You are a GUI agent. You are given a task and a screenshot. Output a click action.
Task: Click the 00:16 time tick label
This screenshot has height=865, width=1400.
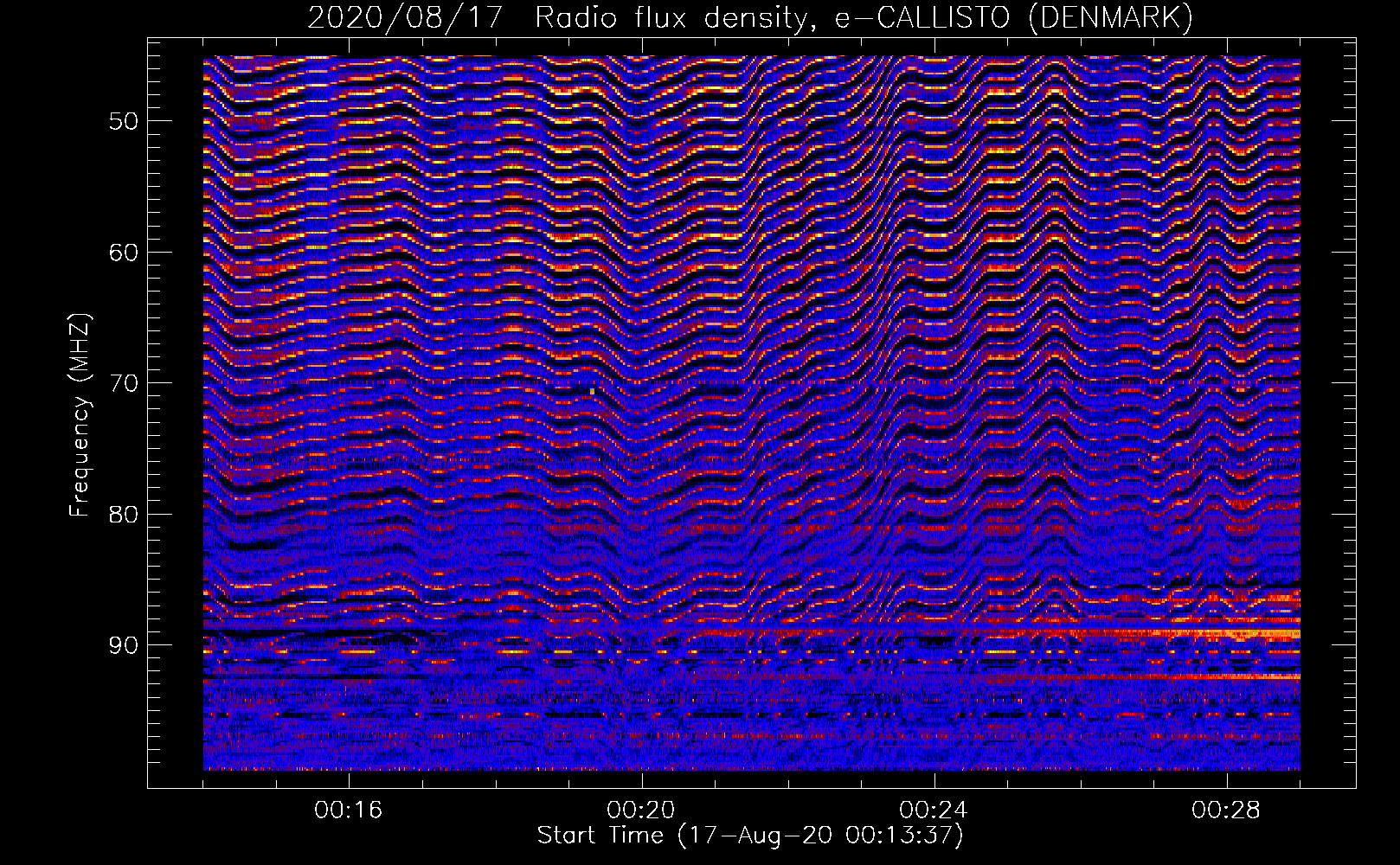click(349, 811)
